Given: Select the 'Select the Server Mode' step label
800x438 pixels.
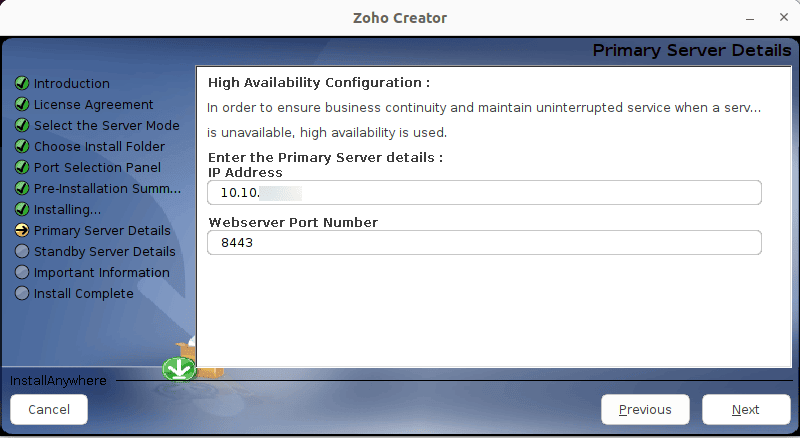Looking at the screenshot, I should pos(107,125).
